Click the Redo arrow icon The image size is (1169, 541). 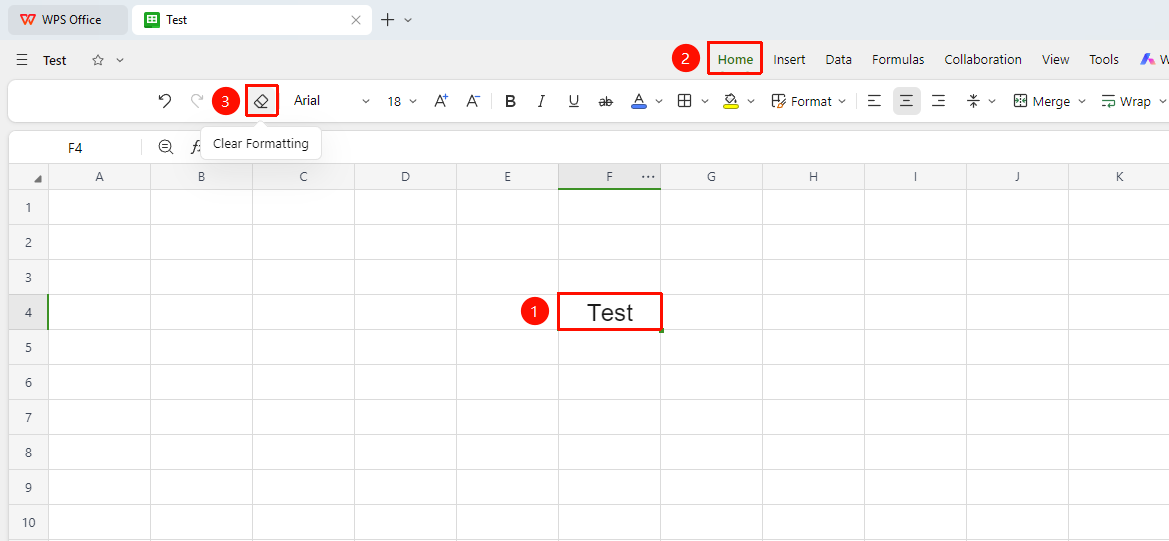click(197, 101)
